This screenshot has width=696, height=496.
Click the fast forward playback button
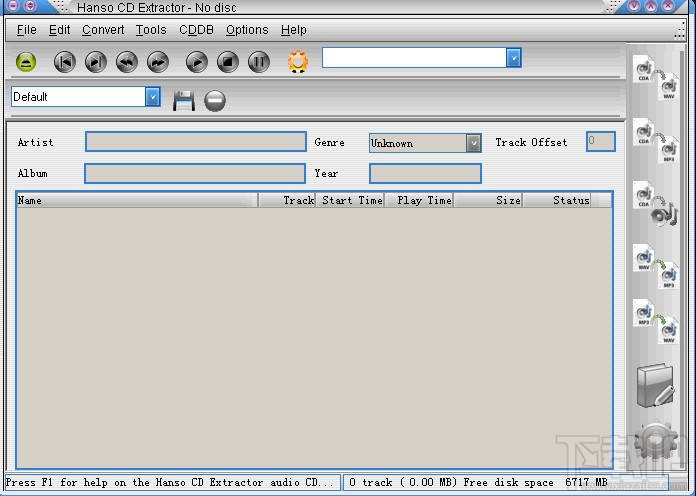(158, 62)
